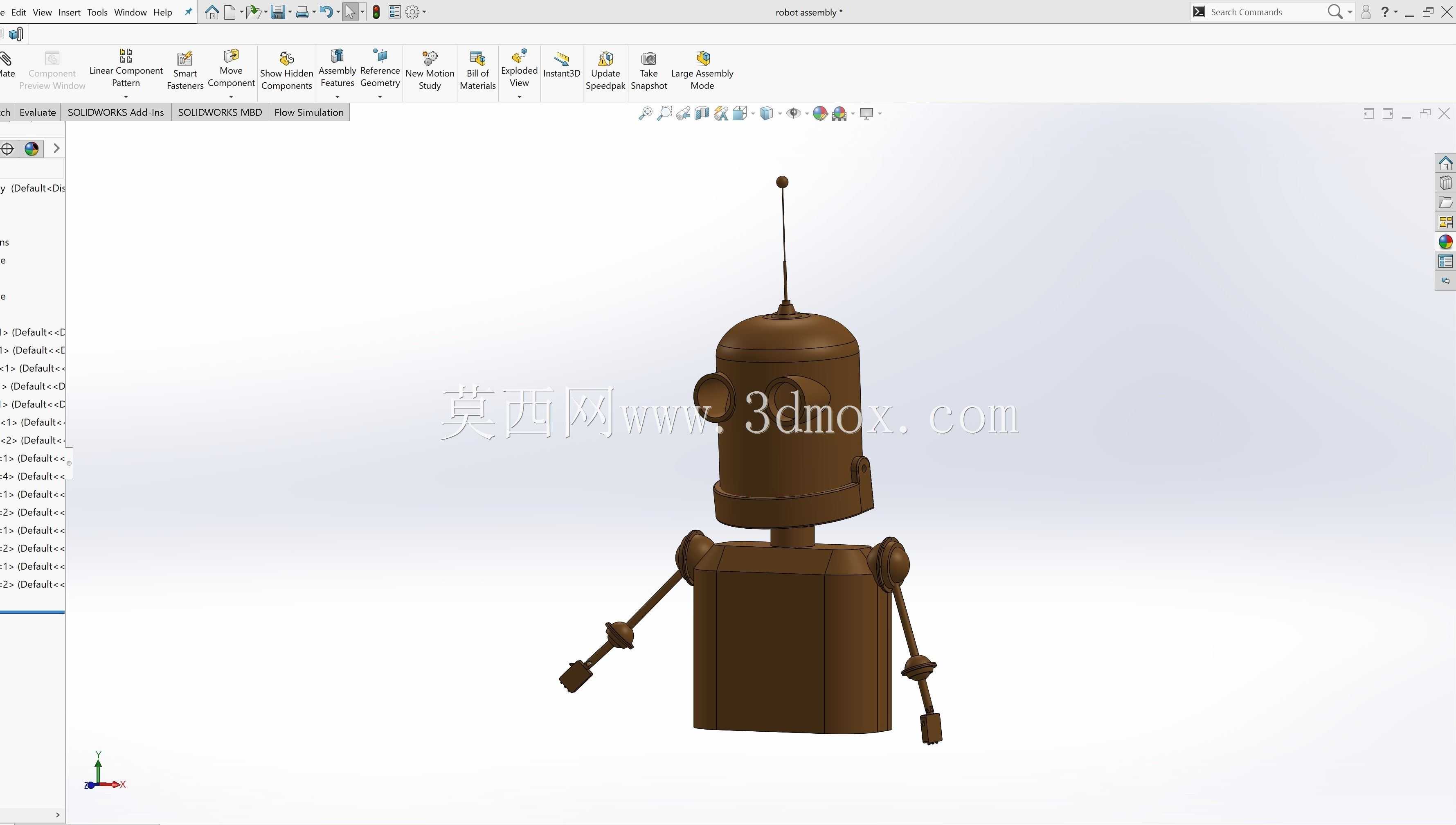Click Show Hidden Components

286,71
